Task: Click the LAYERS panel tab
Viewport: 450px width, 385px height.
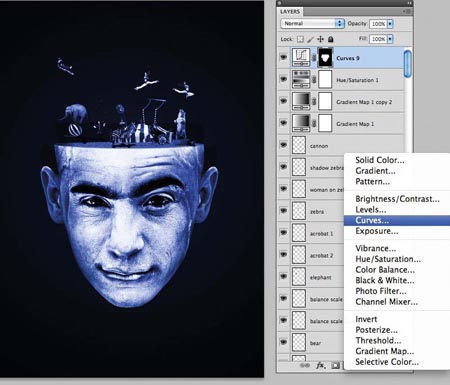Action: pyautogui.click(x=290, y=12)
